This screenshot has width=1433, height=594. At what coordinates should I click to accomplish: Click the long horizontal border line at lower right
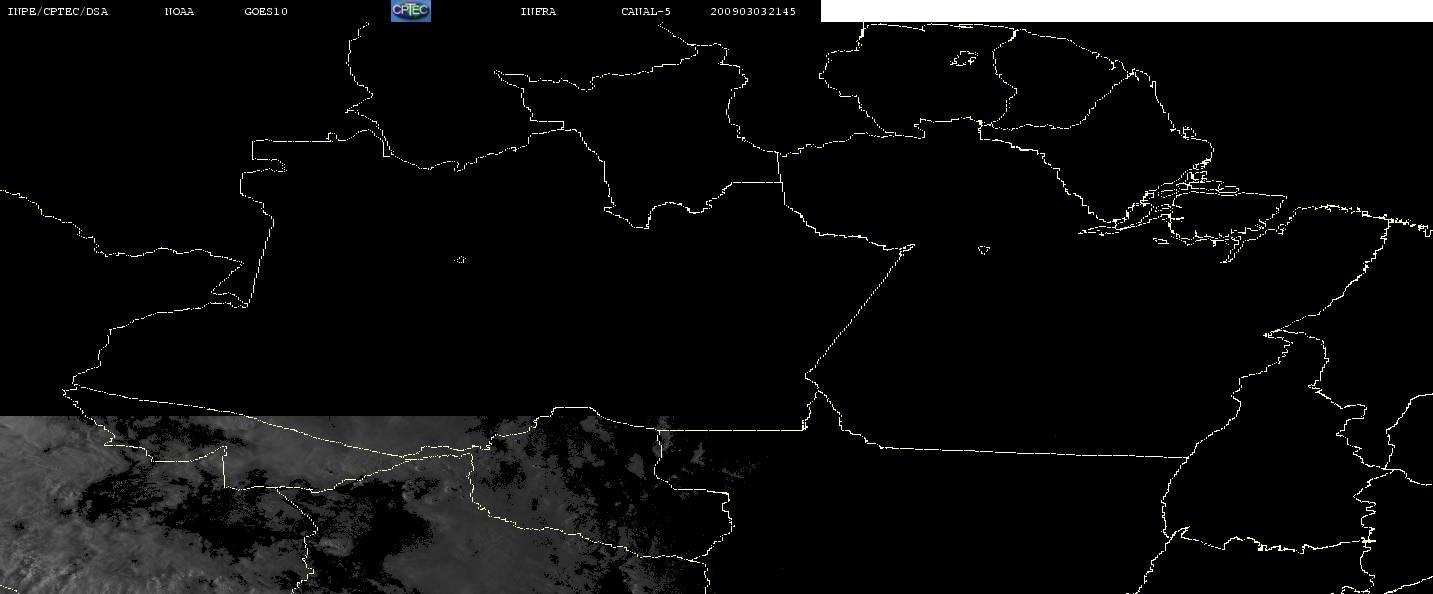pyautogui.click(x=1020, y=451)
